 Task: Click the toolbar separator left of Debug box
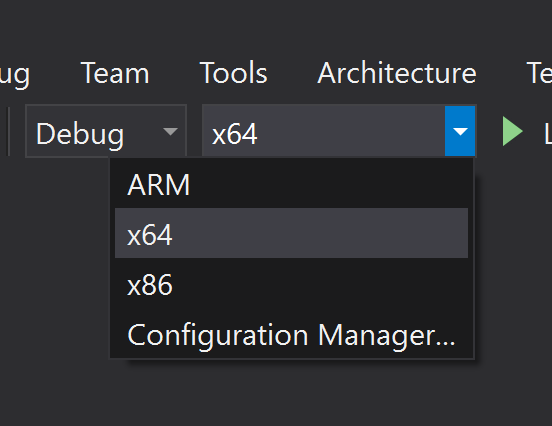pyautogui.click(x=8, y=131)
